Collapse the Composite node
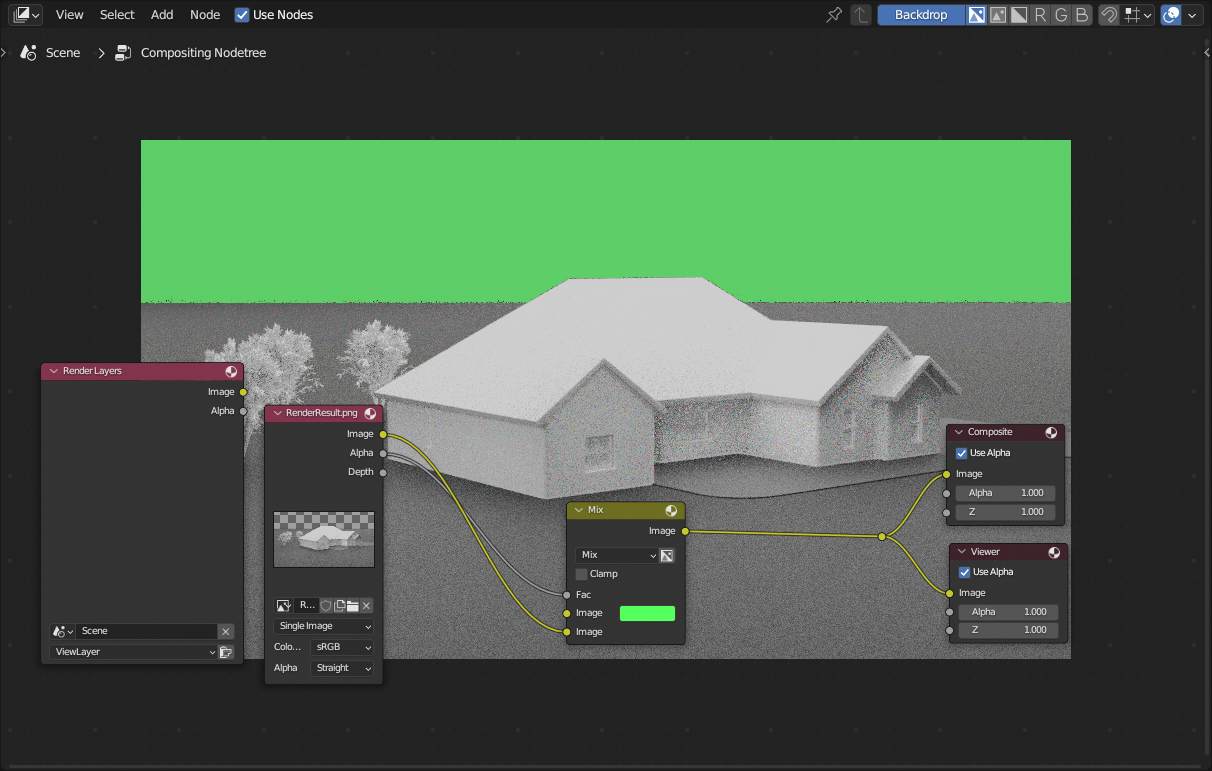Screen dimensions: 1212x771 959,432
